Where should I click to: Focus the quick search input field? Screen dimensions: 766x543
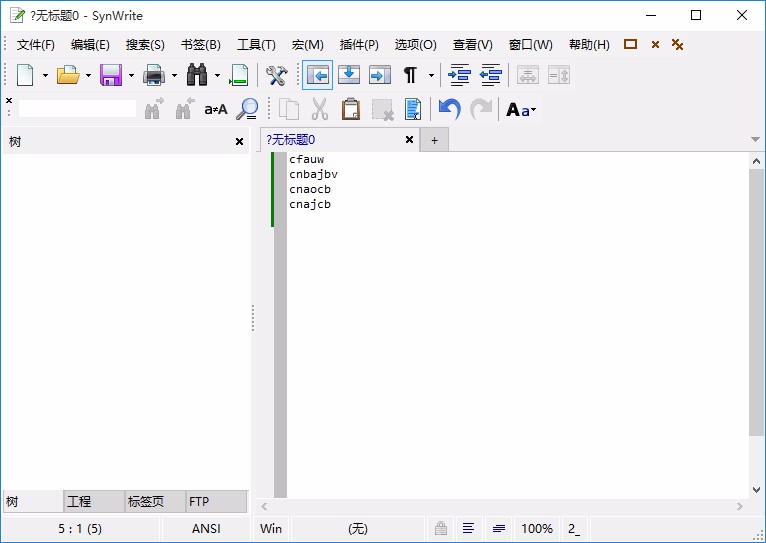[77, 109]
